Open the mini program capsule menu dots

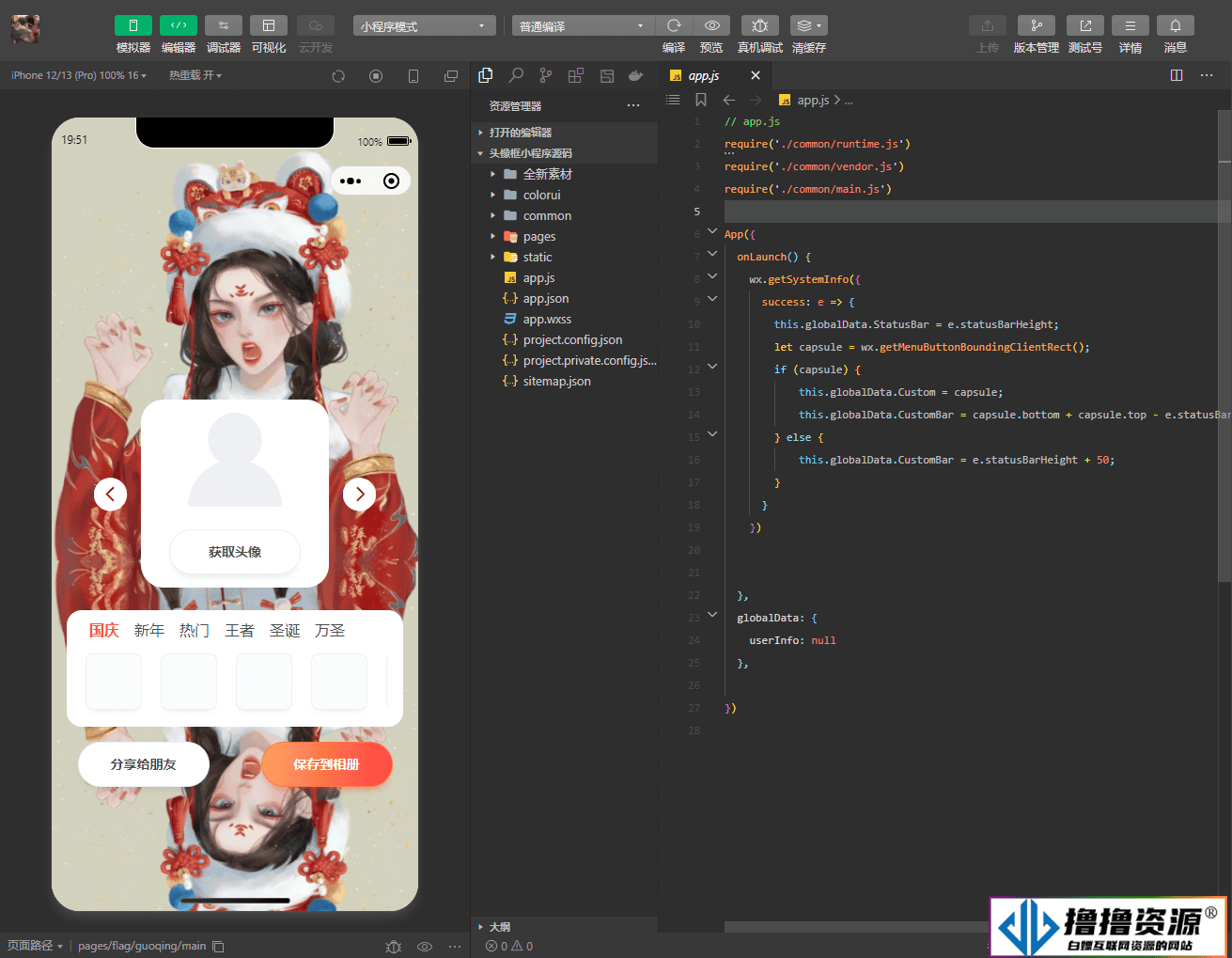pyautogui.click(x=351, y=181)
